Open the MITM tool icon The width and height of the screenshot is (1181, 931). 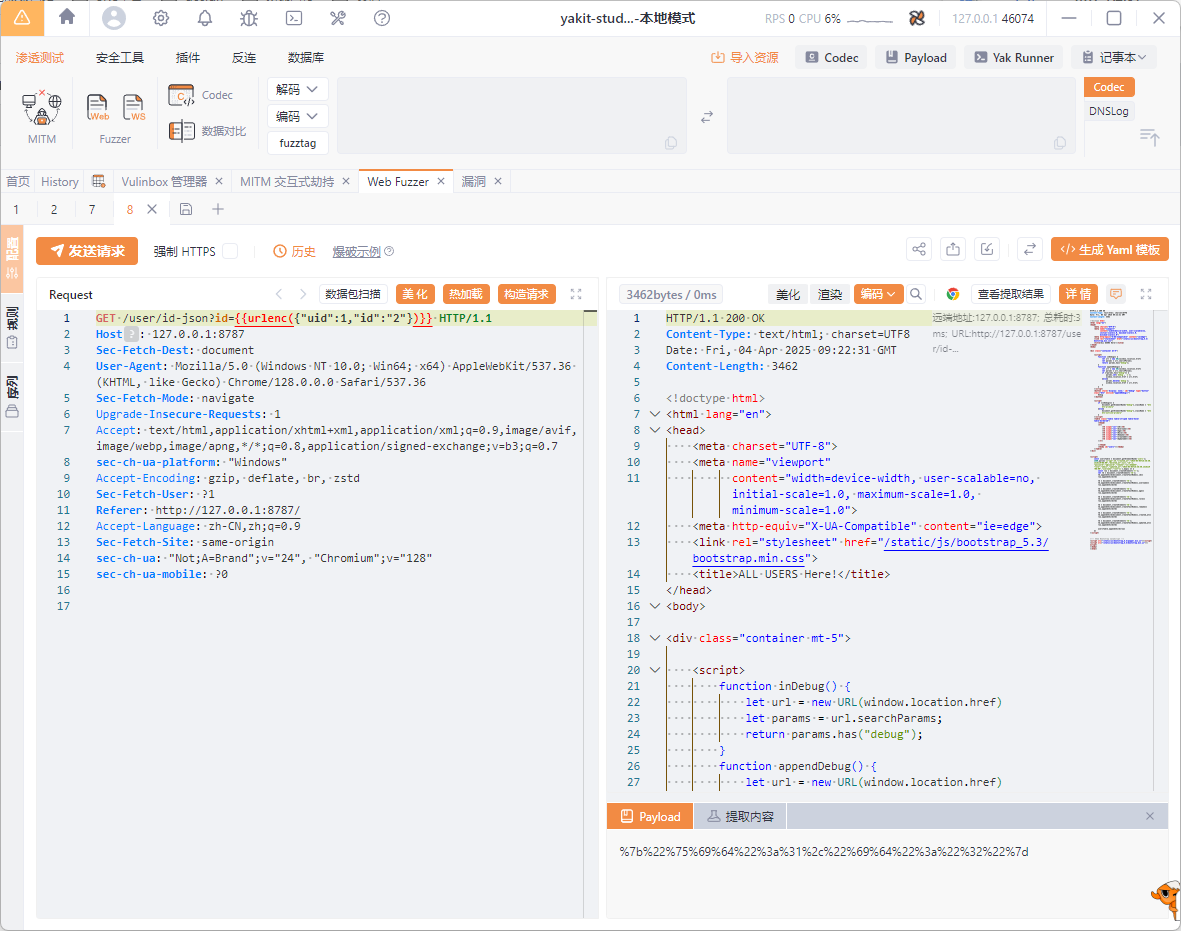click(x=42, y=108)
